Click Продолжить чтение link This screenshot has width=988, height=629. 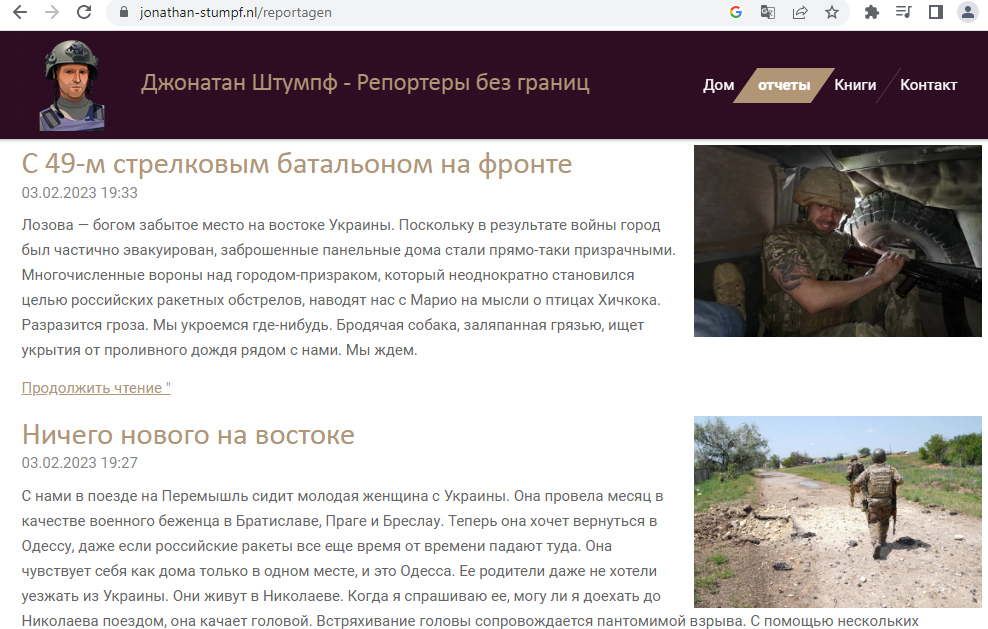[x=96, y=388]
